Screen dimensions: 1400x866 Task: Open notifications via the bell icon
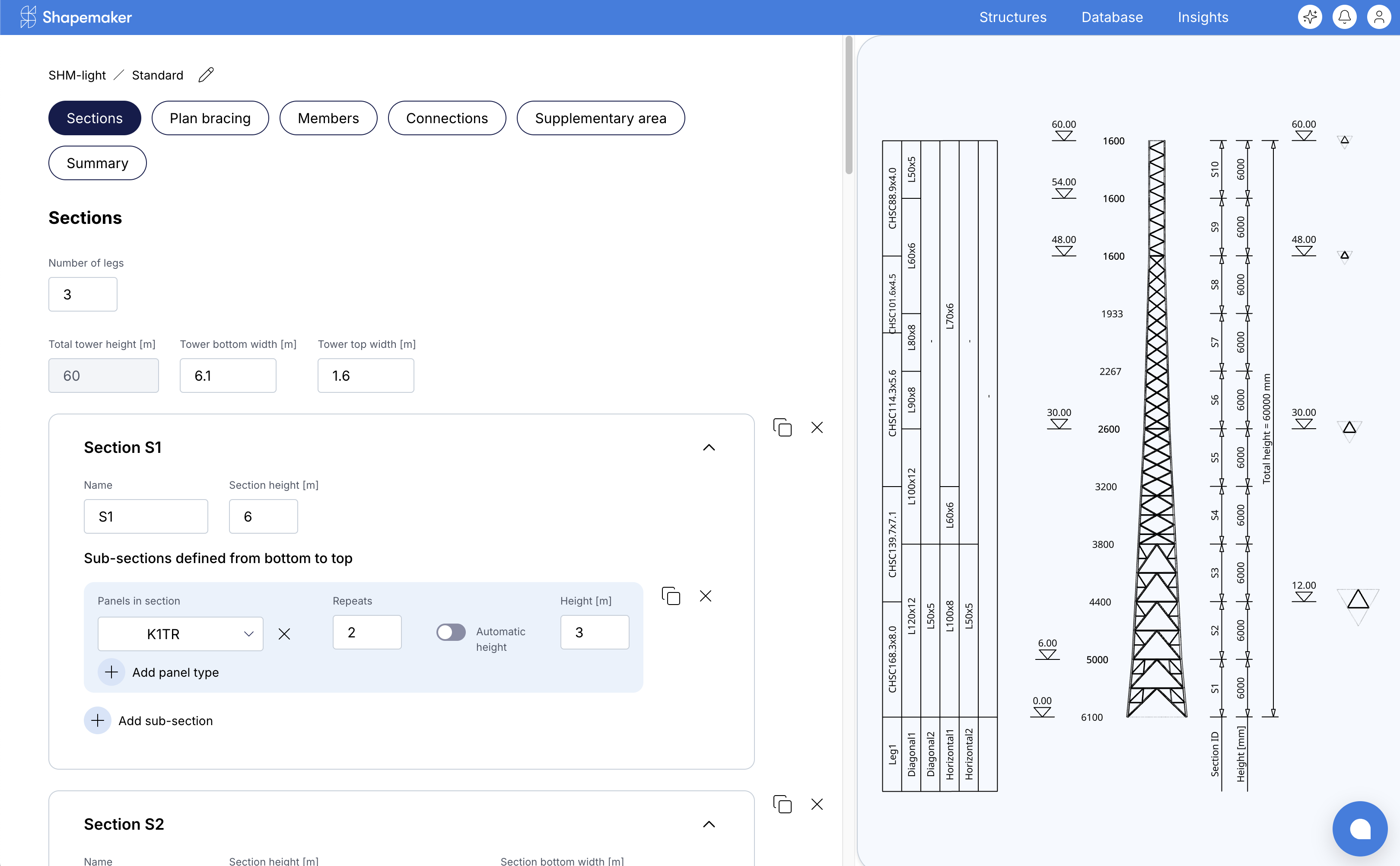coord(1345,16)
